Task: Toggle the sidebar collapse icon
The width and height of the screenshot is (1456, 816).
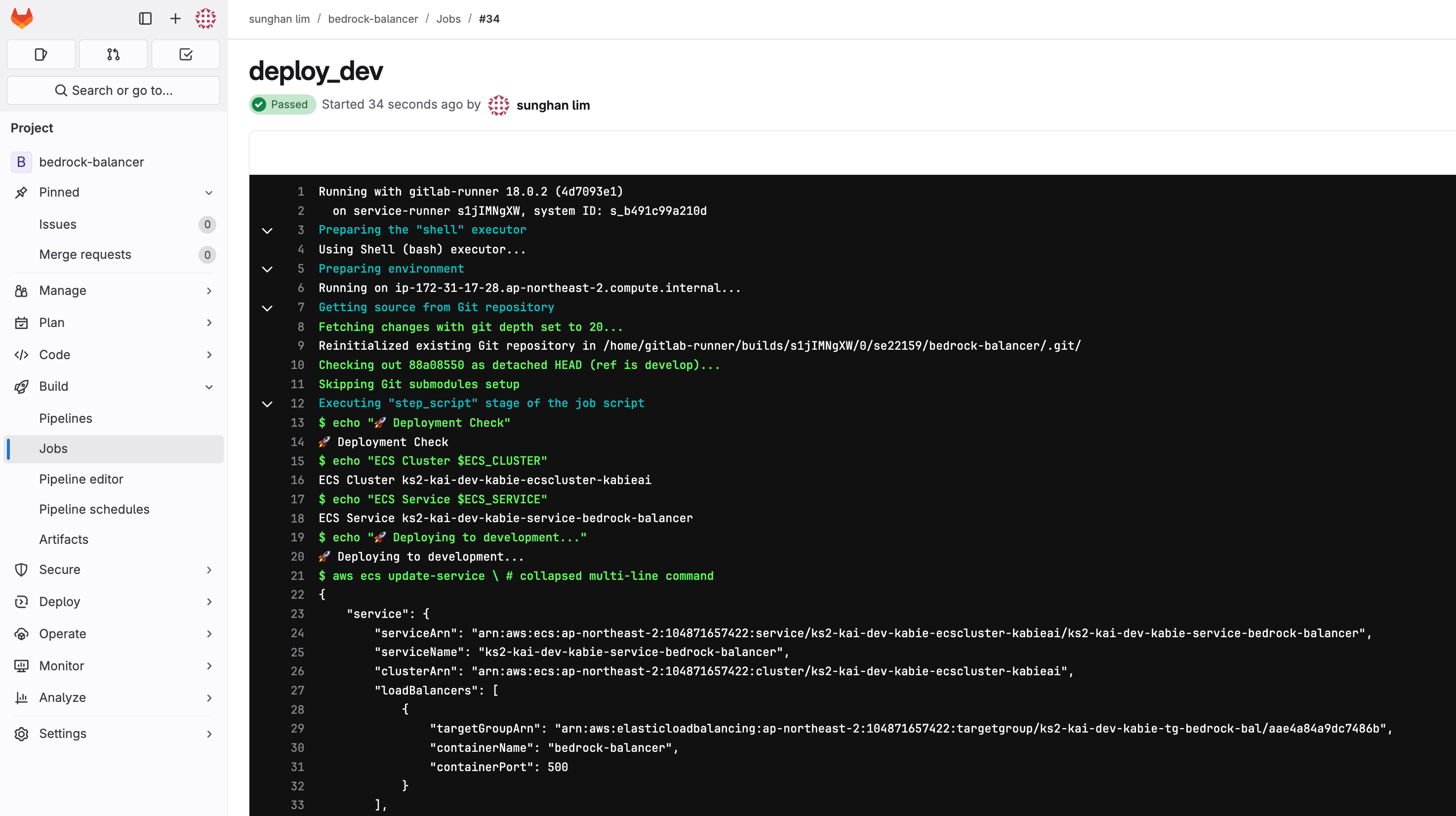Action: pos(145,19)
